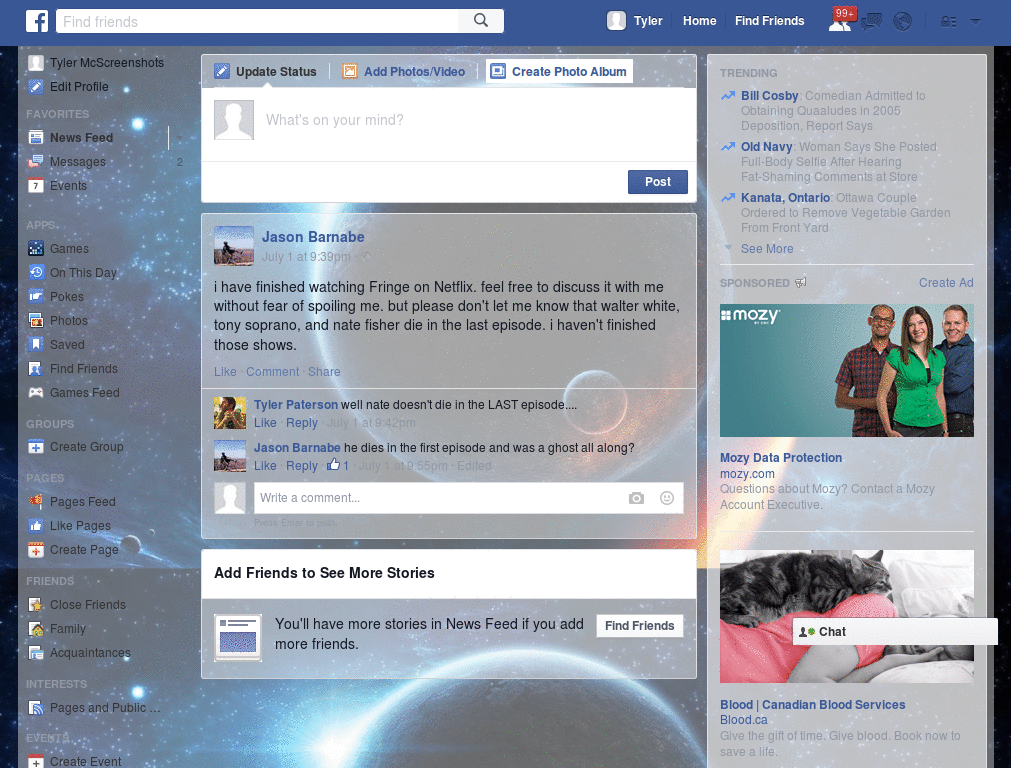Open Find Friends icon in apps sidebar

point(36,369)
